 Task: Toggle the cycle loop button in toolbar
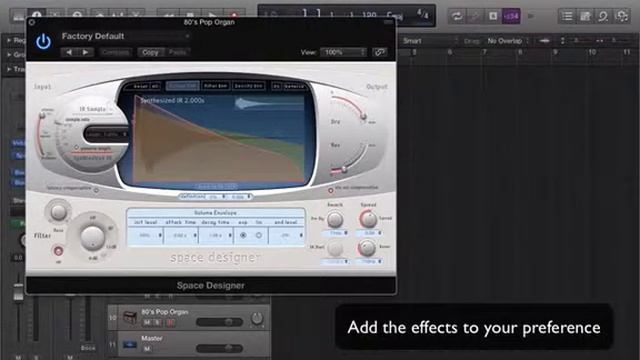[x=456, y=16]
